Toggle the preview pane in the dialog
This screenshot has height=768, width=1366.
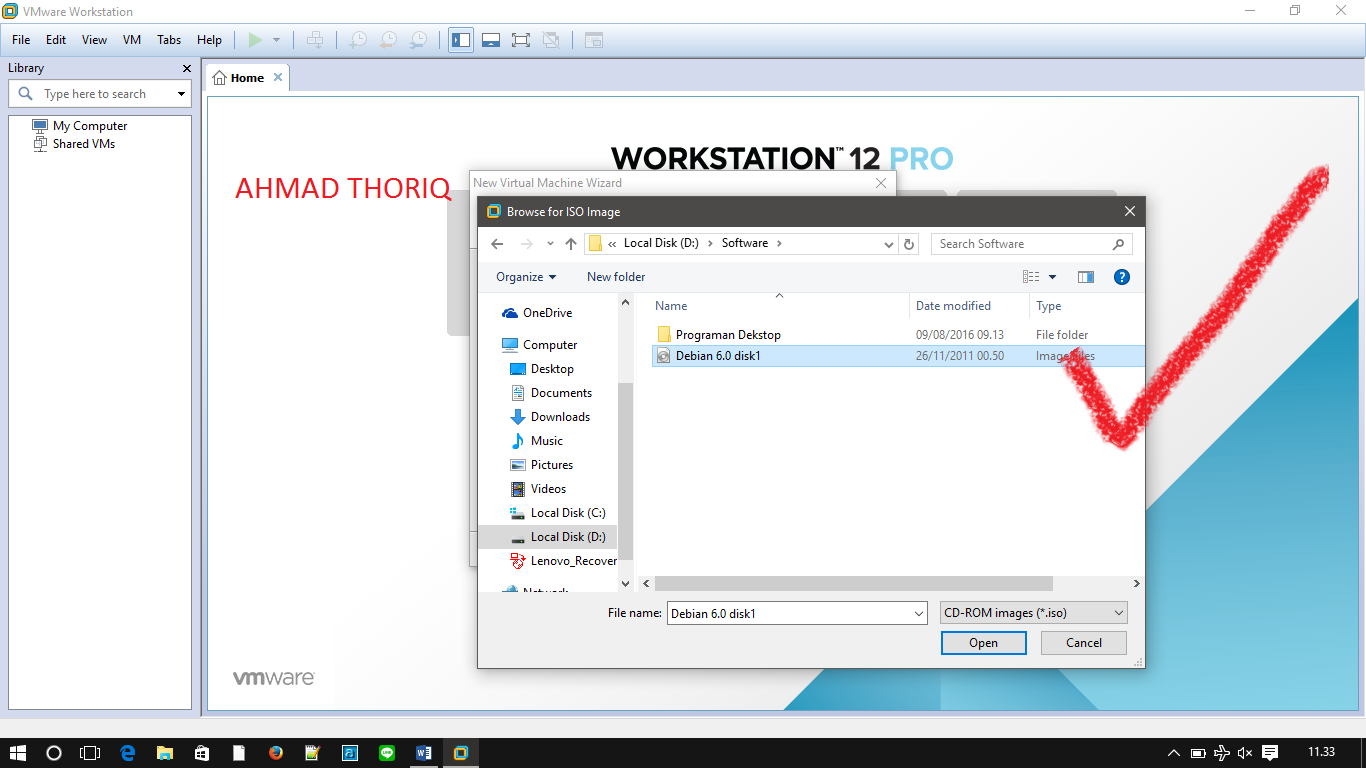point(1086,277)
